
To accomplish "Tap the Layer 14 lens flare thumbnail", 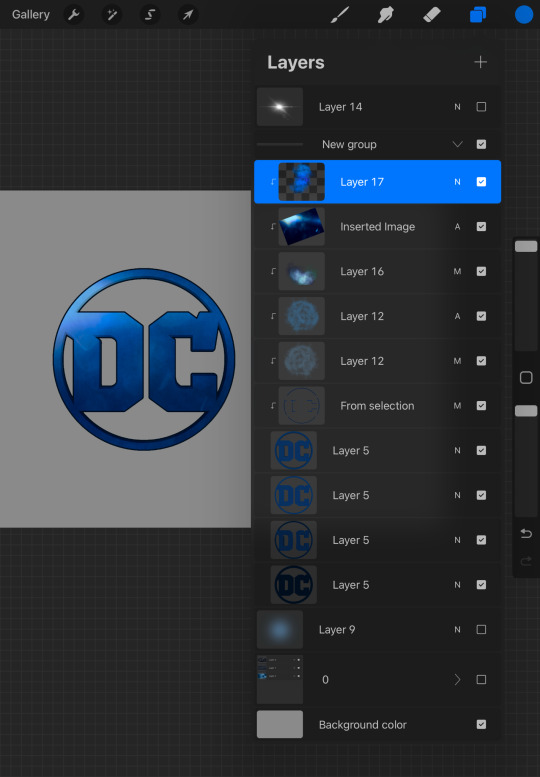I will pos(280,107).
